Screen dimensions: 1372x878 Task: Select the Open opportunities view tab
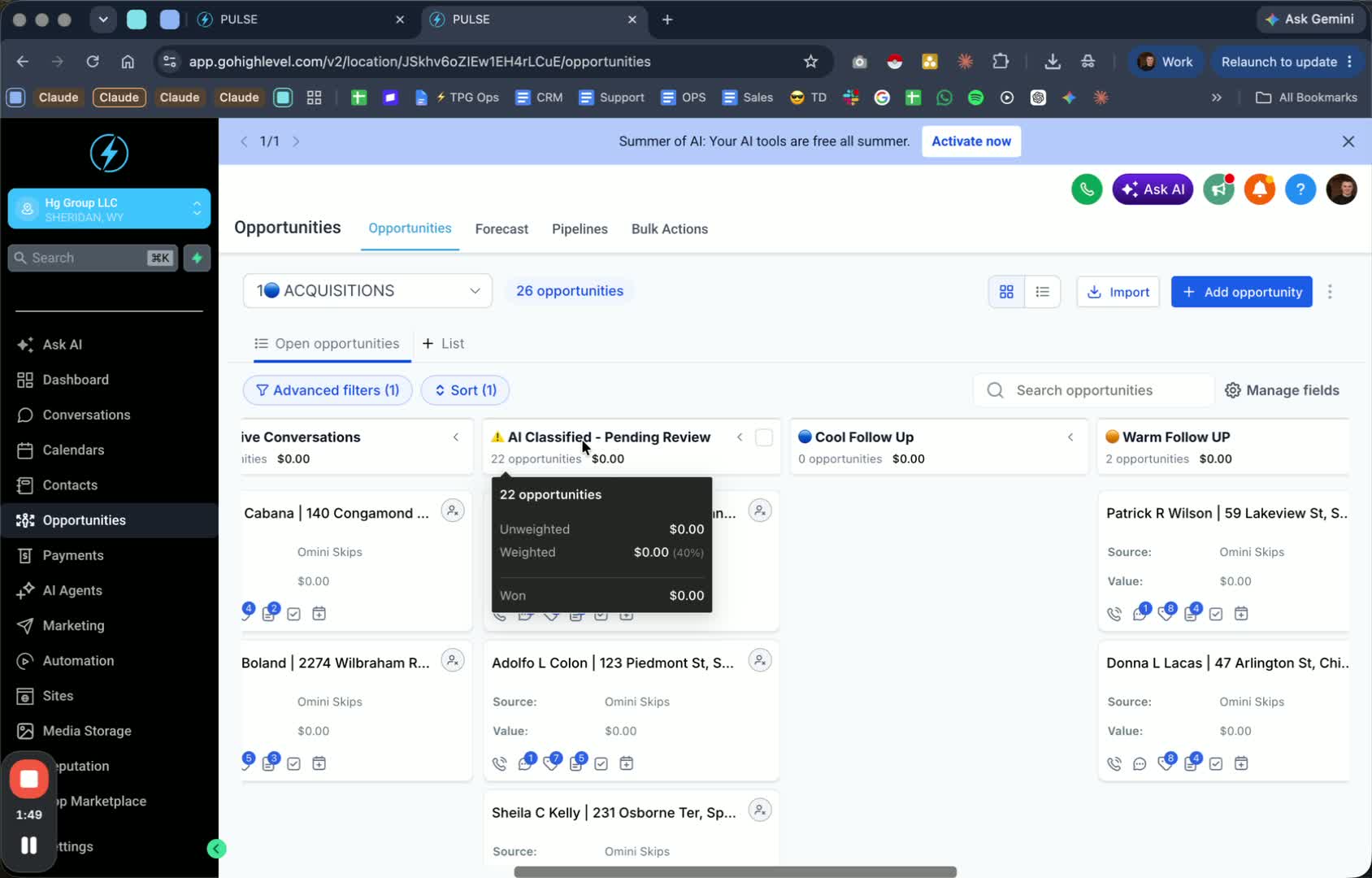328,344
